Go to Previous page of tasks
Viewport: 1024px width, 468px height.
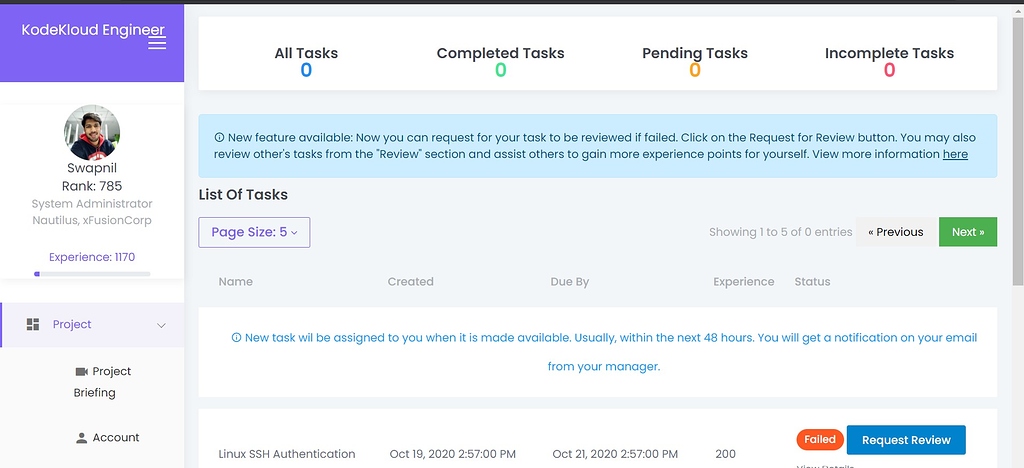pos(896,232)
